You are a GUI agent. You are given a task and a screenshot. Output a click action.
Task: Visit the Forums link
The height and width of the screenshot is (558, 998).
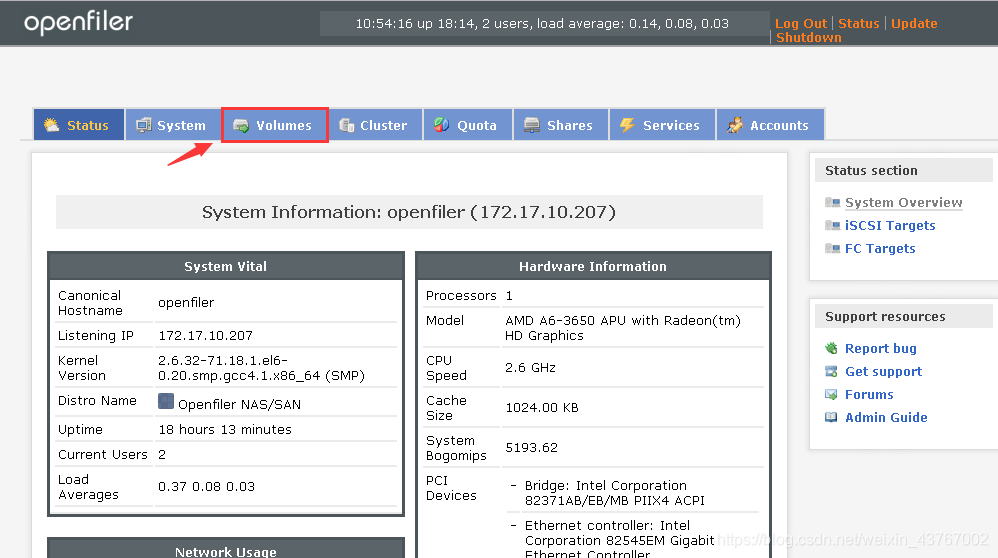[x=869, y=394]
